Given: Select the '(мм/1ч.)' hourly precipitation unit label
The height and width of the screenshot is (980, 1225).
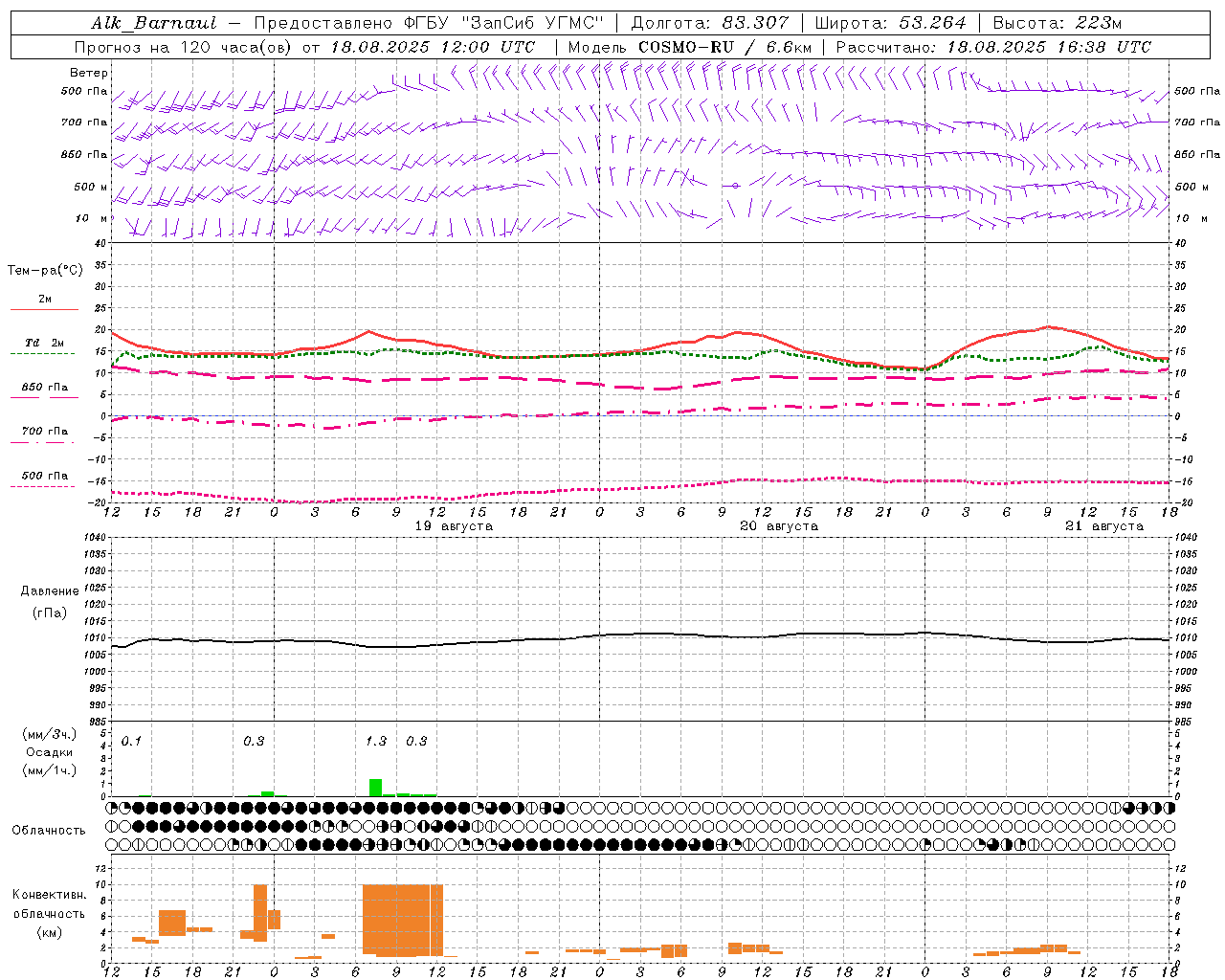Looking at the screenshot, I should (50, 770).
